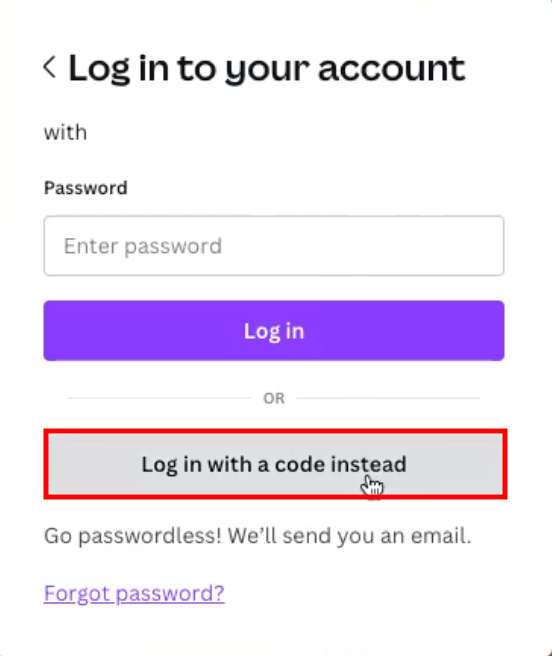Click the 'Enter password' placeholder text

pos(143,246)
